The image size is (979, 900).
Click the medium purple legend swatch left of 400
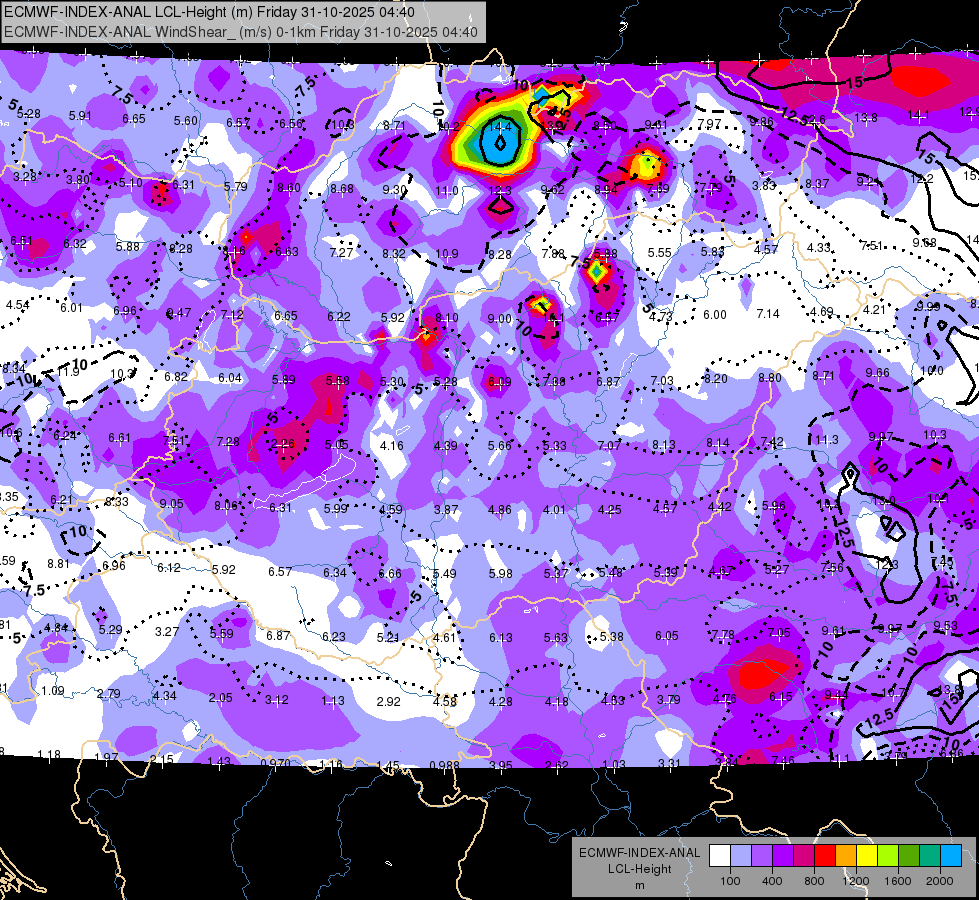tap(762, 856)
